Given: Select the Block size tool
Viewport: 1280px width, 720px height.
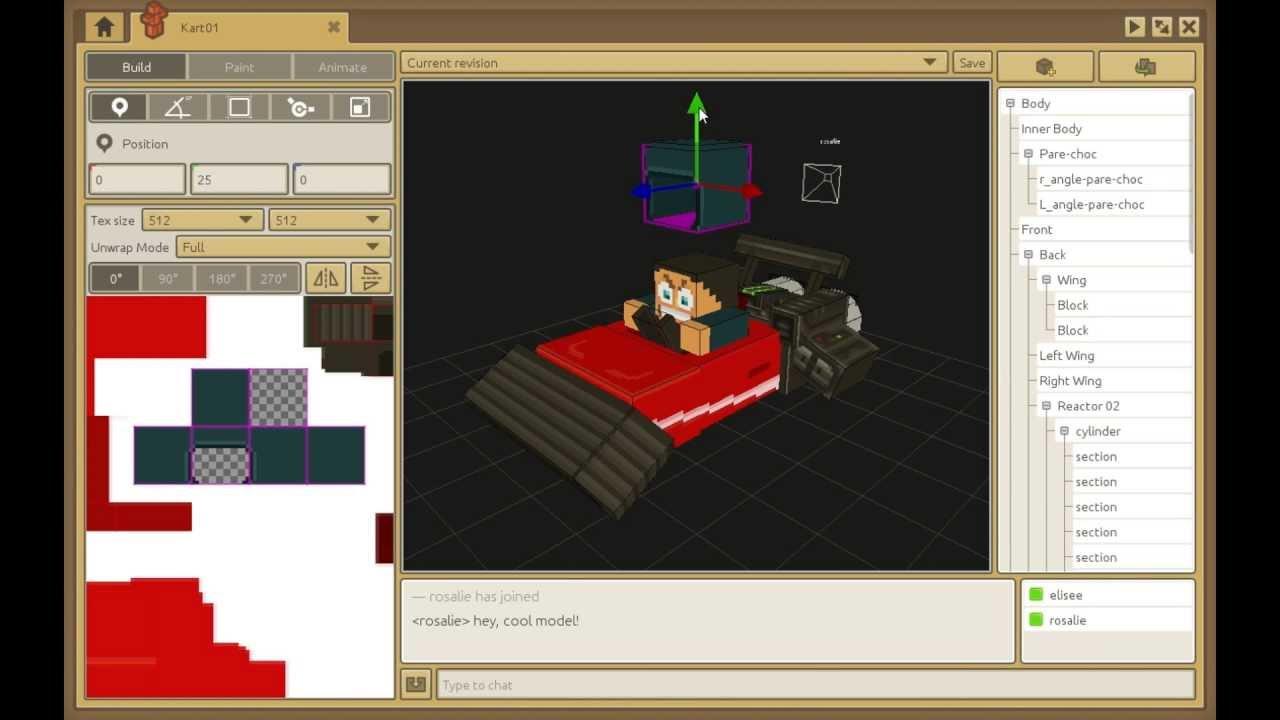Looking at the screenshot, I should pos(239,107).
